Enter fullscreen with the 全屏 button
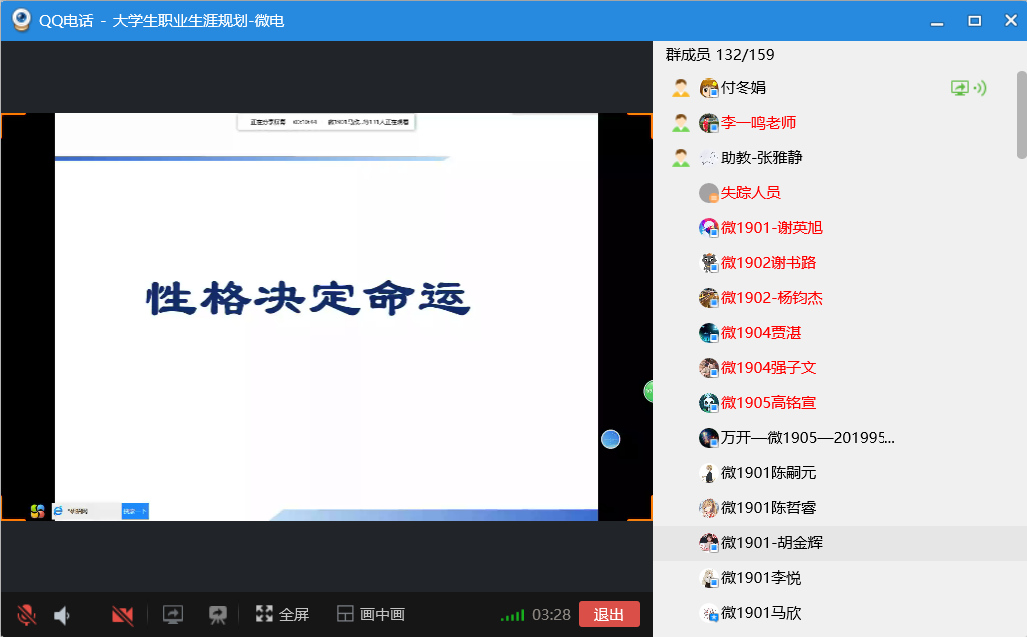Screen dimensions: 1027x637 (x=282, y=615)
